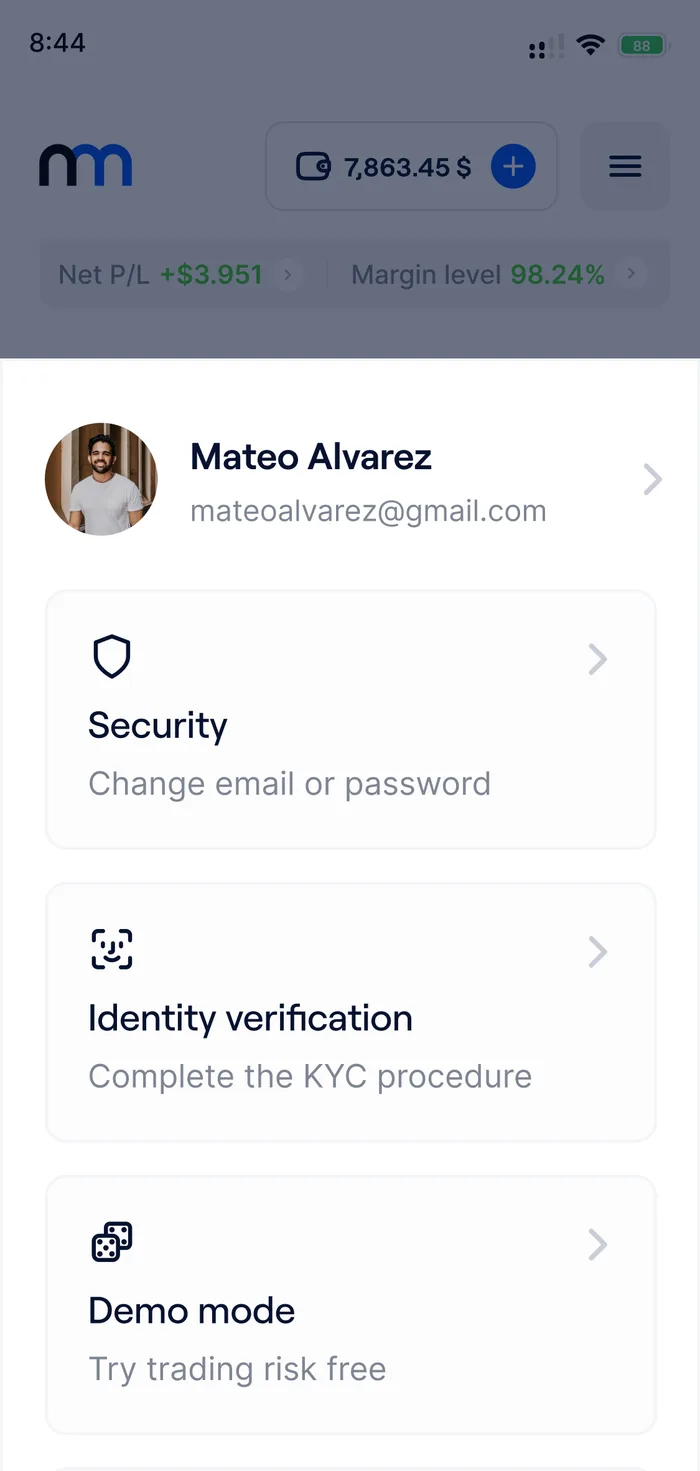Image resolution: width=700 pixels, height=1471 pixels.
Task: Tap the app logo at top left
Action: (x=86, y=165)
